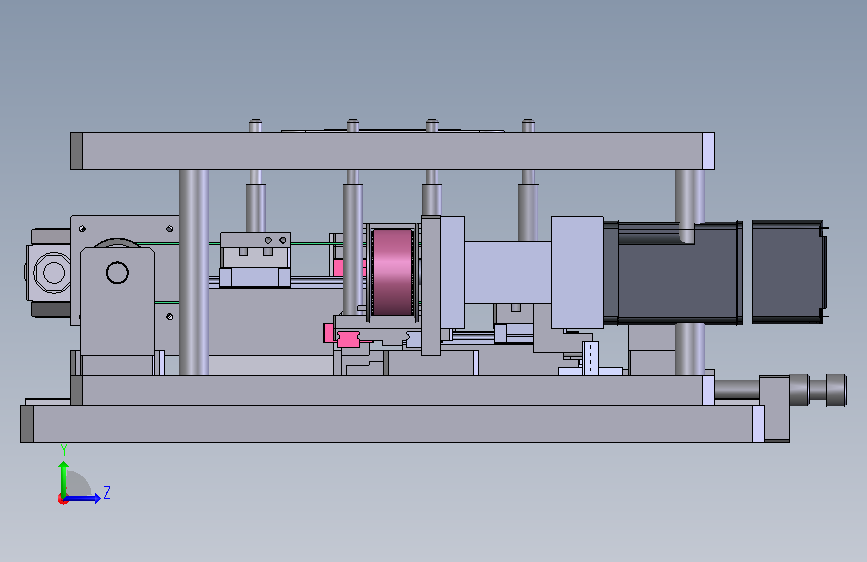This screenshot has width=867, height=562.
Task: Select the round hole in left bracket
Action: point(117,273)
